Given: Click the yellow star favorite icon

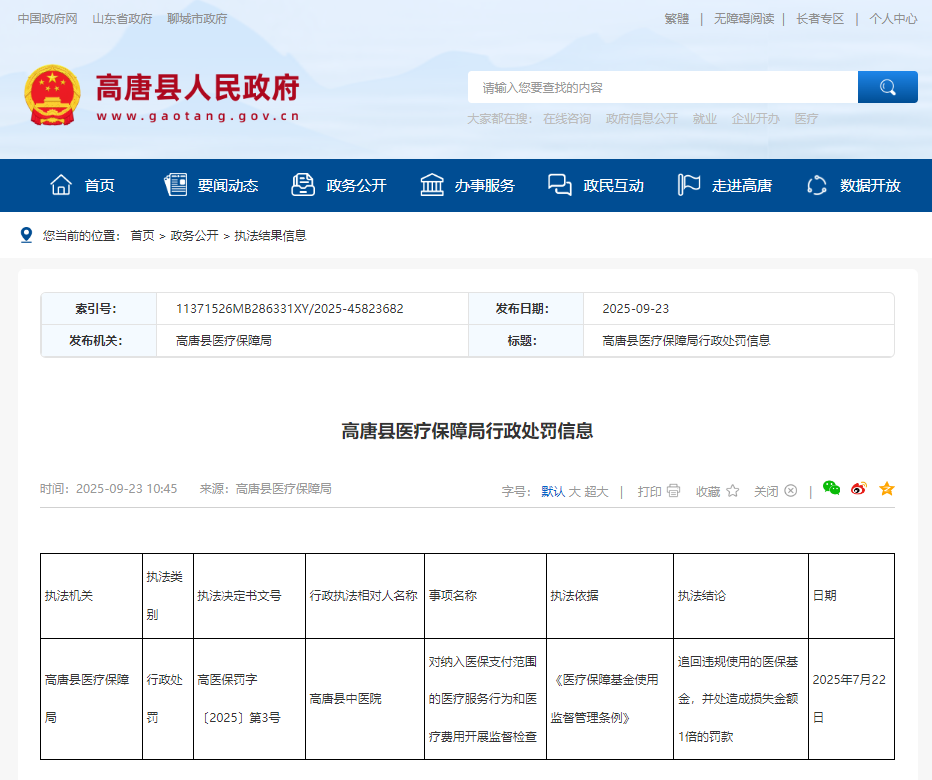Looking at the screenshot, I should [886, 489].
